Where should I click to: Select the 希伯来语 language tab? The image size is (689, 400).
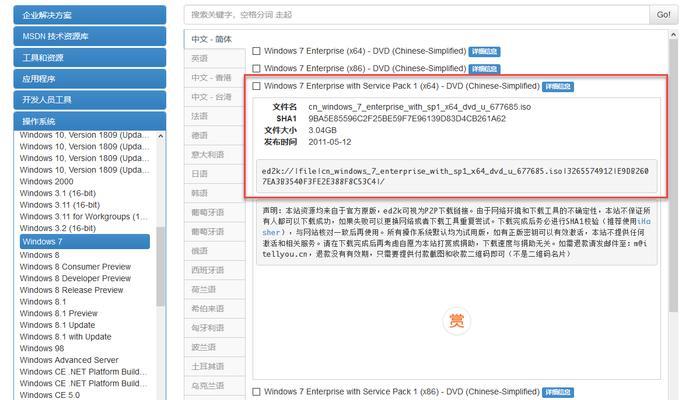[x=214, y=309]
